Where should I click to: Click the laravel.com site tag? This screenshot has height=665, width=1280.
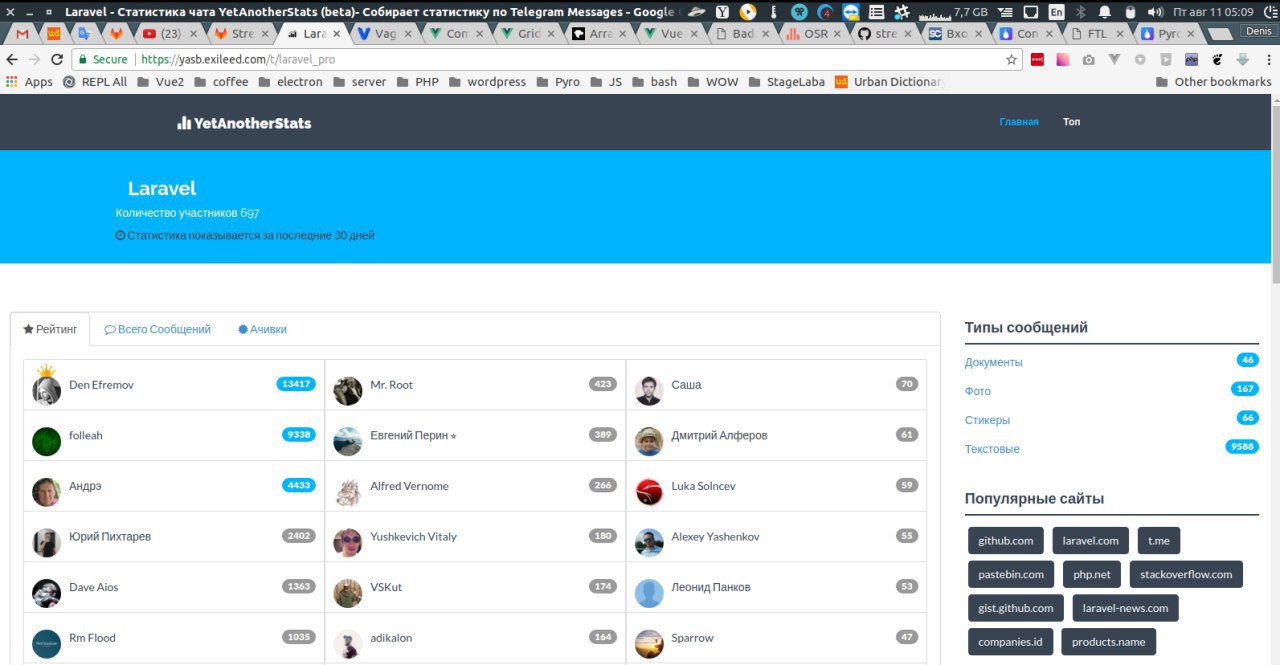[x=1090, y=541]
